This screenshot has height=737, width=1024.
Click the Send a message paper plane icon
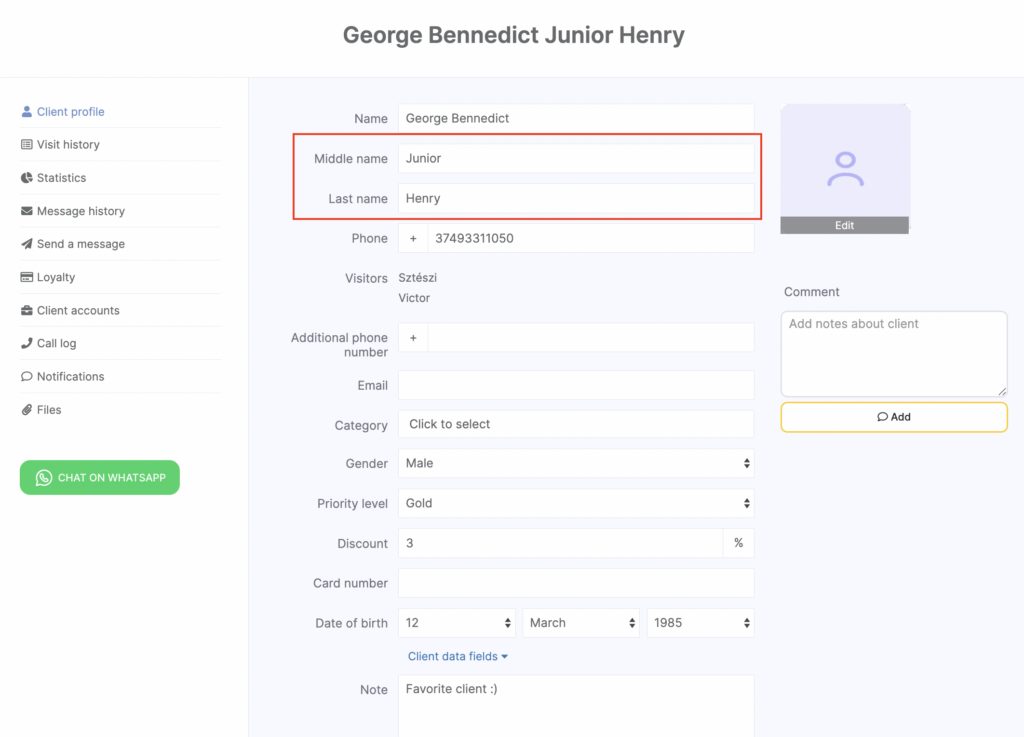[27, 244]
